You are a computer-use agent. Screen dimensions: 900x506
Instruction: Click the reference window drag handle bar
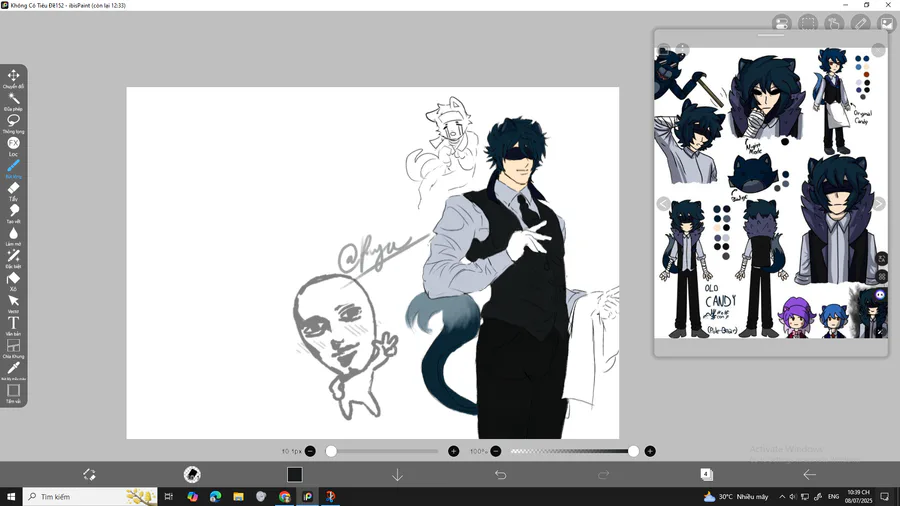tap(771, 35)
